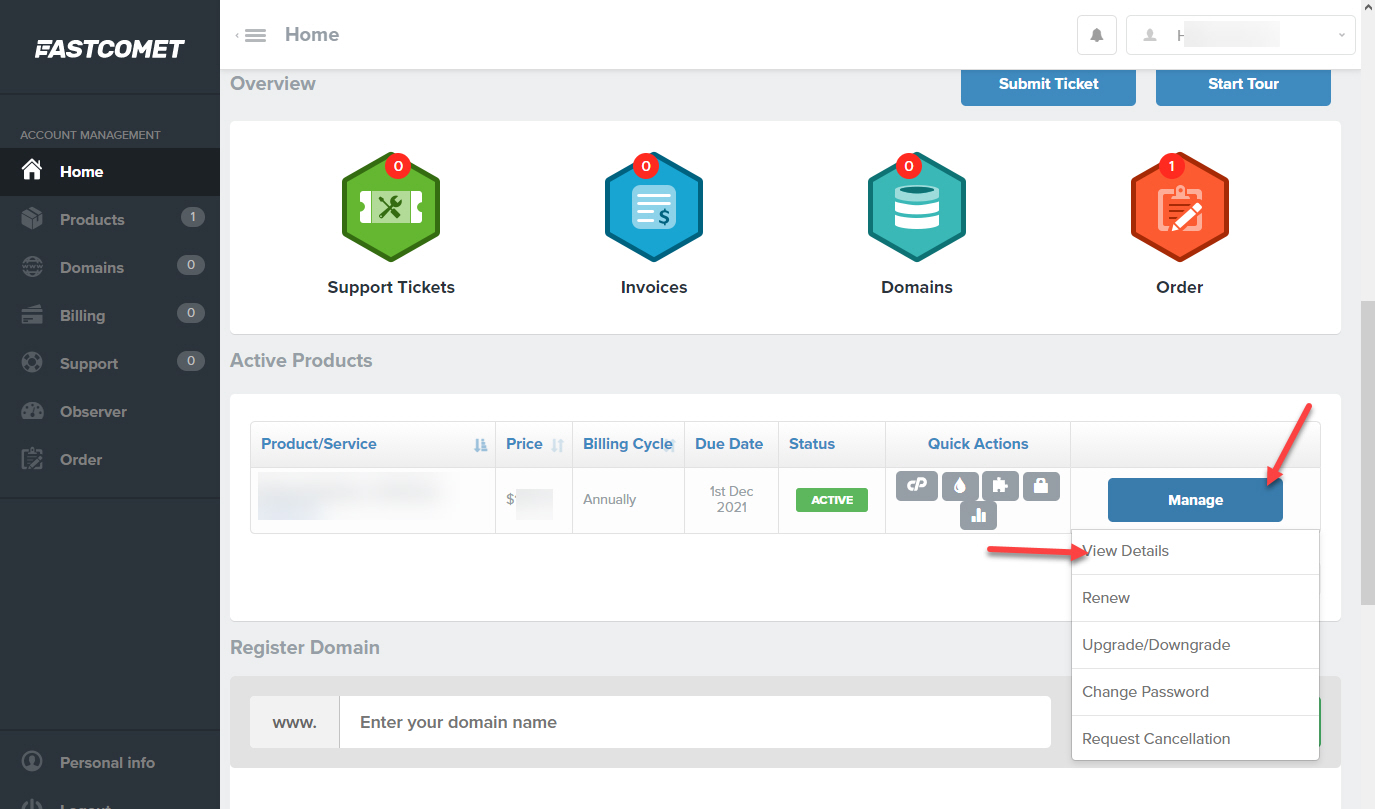The image size is (1375, 809).
Task: Select Request Cancellation menu option
Action: pos(1196,739)
